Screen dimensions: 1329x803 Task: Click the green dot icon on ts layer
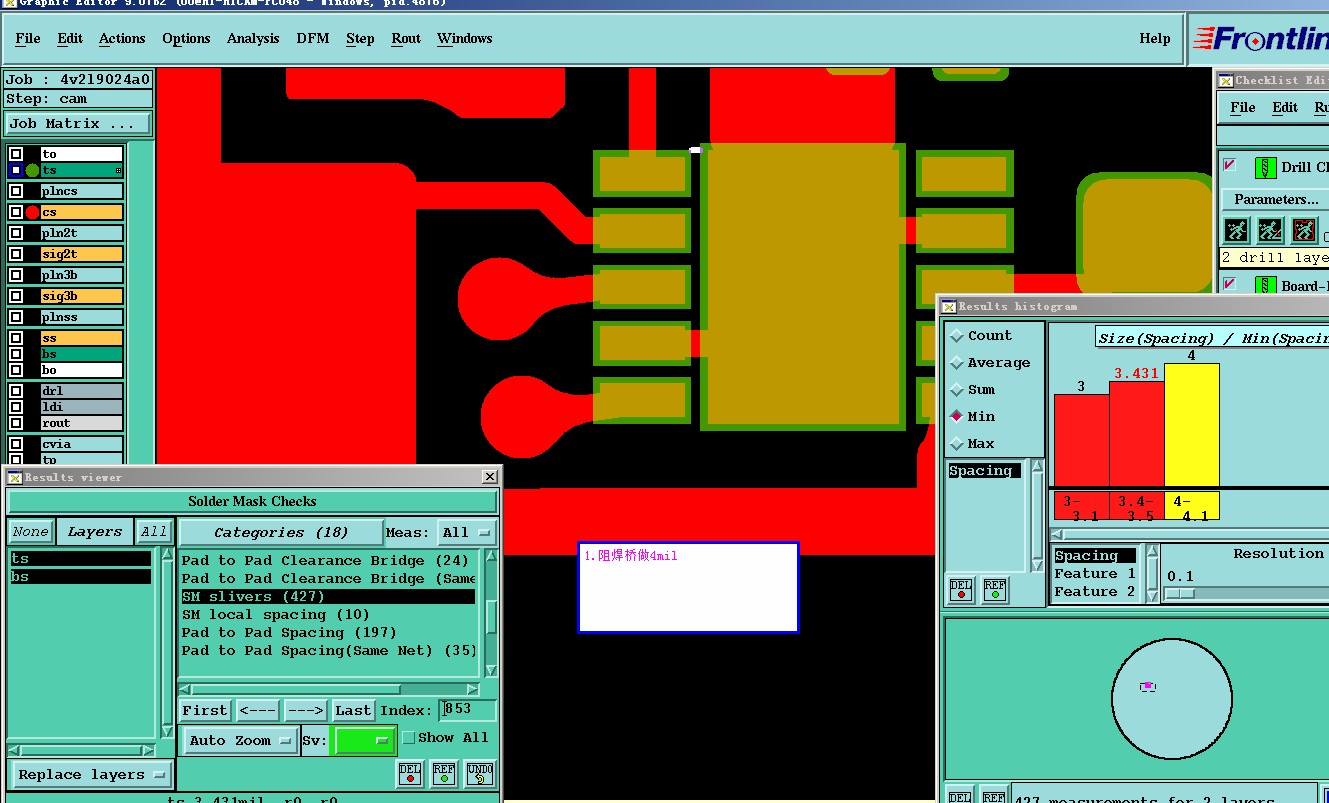click(32, 170)
